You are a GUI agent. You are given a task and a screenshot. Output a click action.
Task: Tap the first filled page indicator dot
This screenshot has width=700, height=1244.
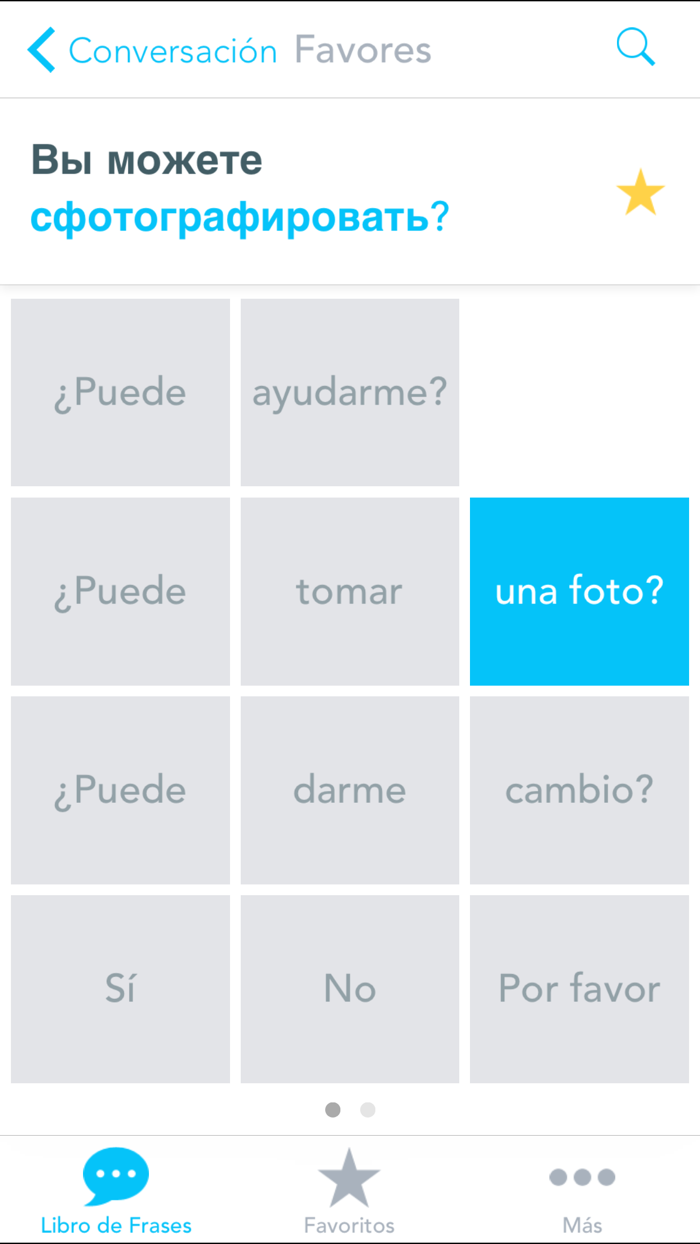pyautogui.click(x=333, y=1109)
